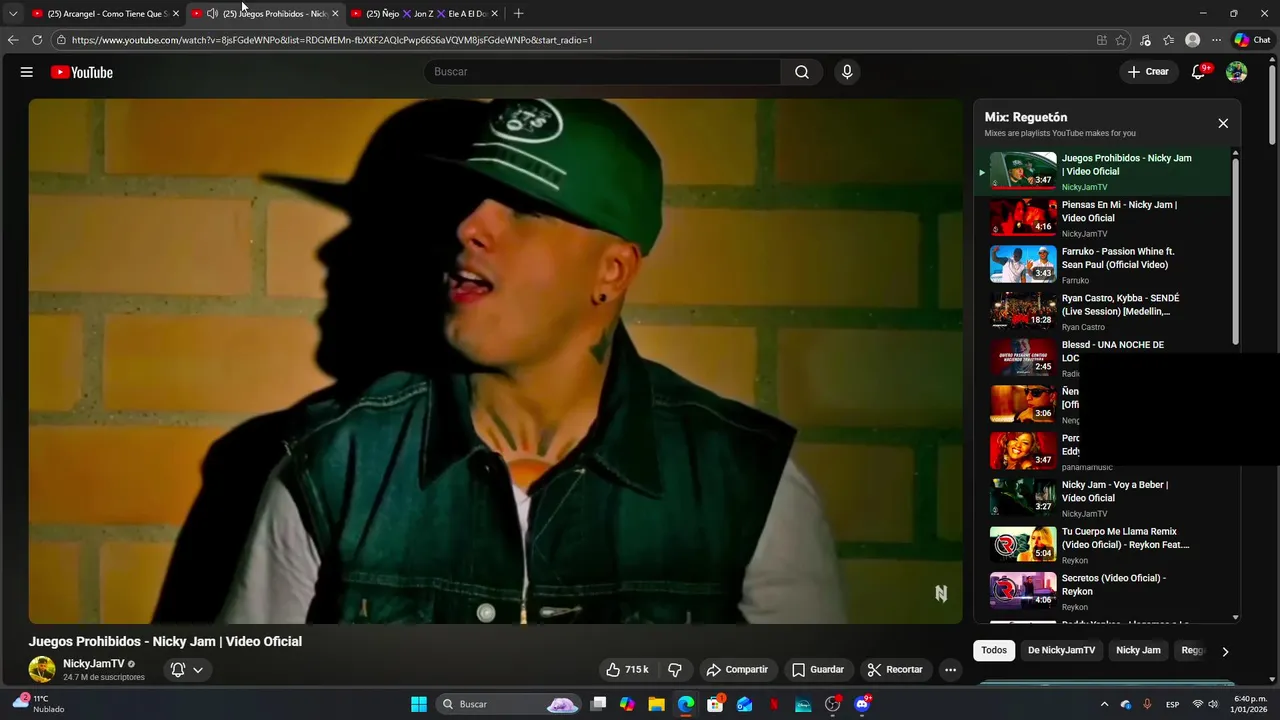Open the account avatar menu
Image resolution: width=1280 pixels, height=720 pixels.
[x=1237, y=72]
